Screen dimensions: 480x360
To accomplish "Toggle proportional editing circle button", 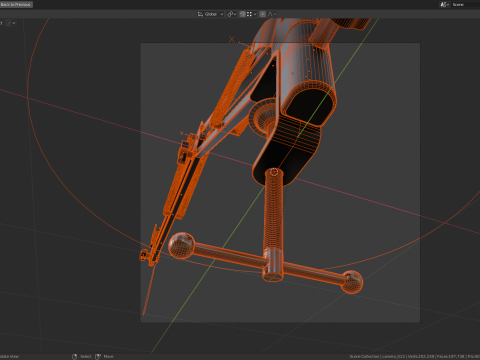I will click(x=263, y=14).
